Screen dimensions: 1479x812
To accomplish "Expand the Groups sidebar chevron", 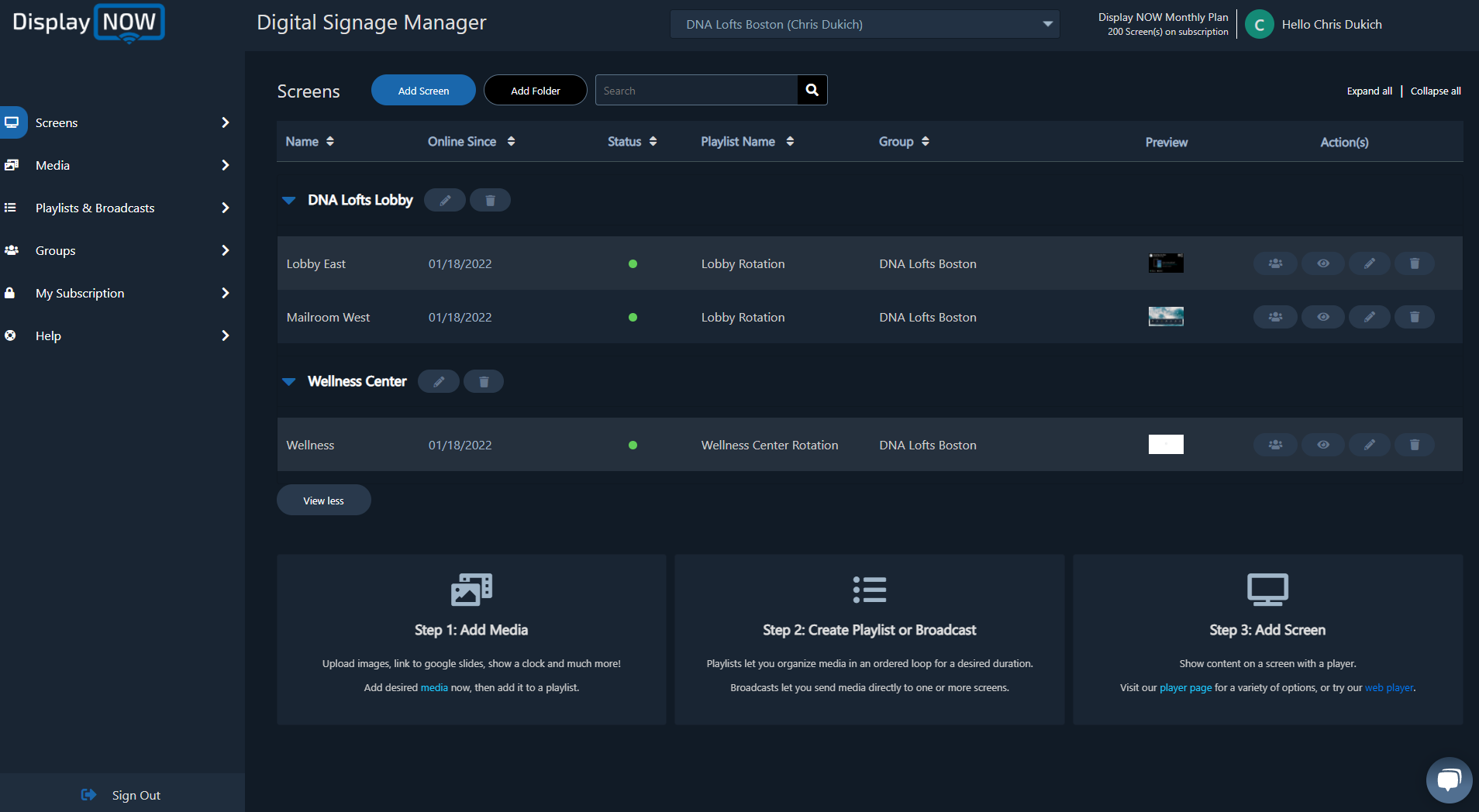I will click(226, 250).
